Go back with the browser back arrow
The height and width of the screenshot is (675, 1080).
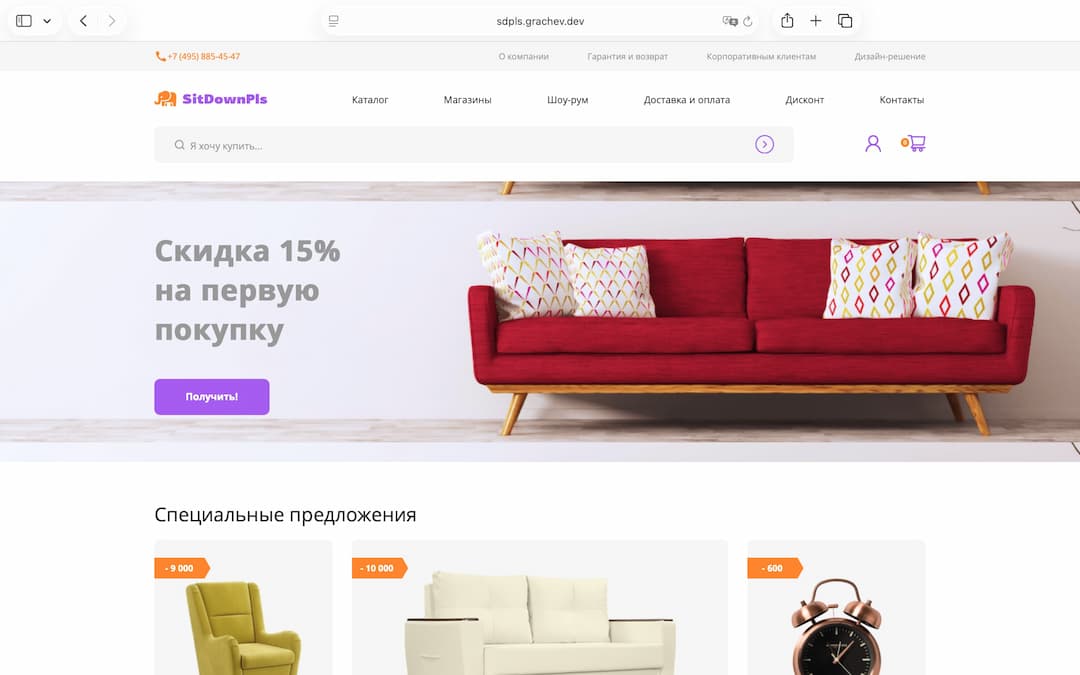pyautogui.click(x=83, y=21)
